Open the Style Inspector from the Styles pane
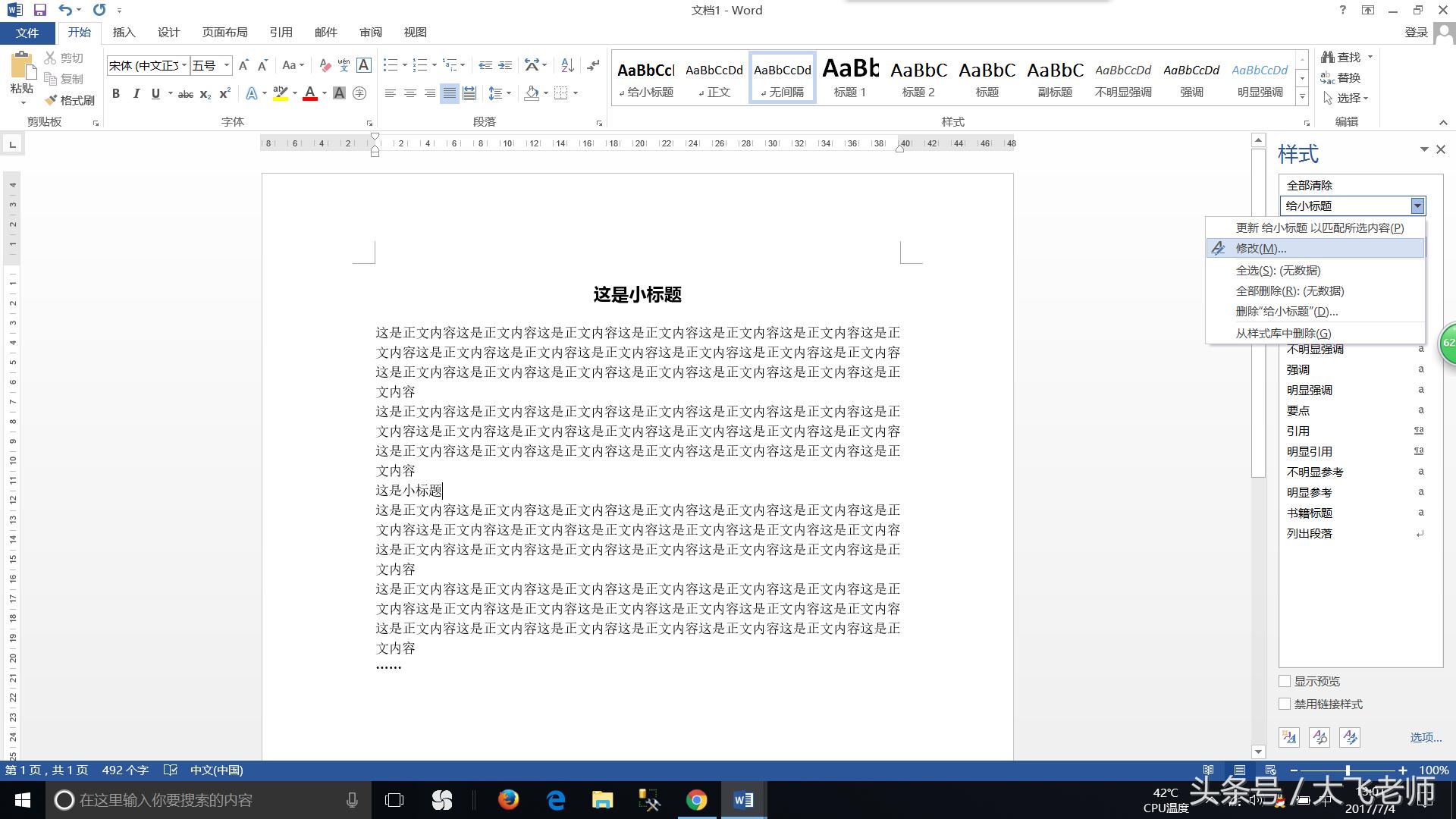This screenshot has height=819, width=1456. coord(1319,736)
